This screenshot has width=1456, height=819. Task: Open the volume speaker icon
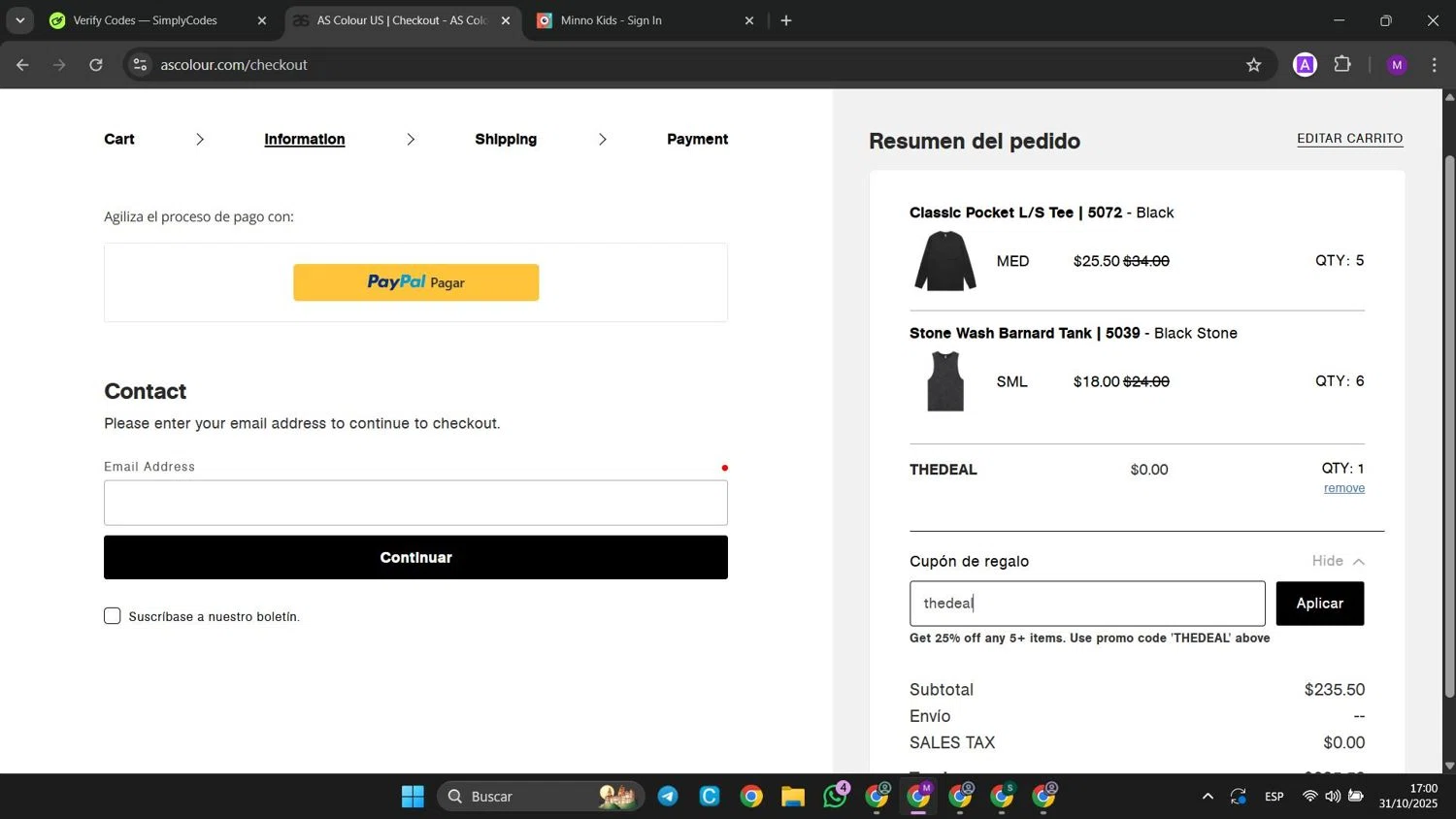click(x=1333, y=797)
